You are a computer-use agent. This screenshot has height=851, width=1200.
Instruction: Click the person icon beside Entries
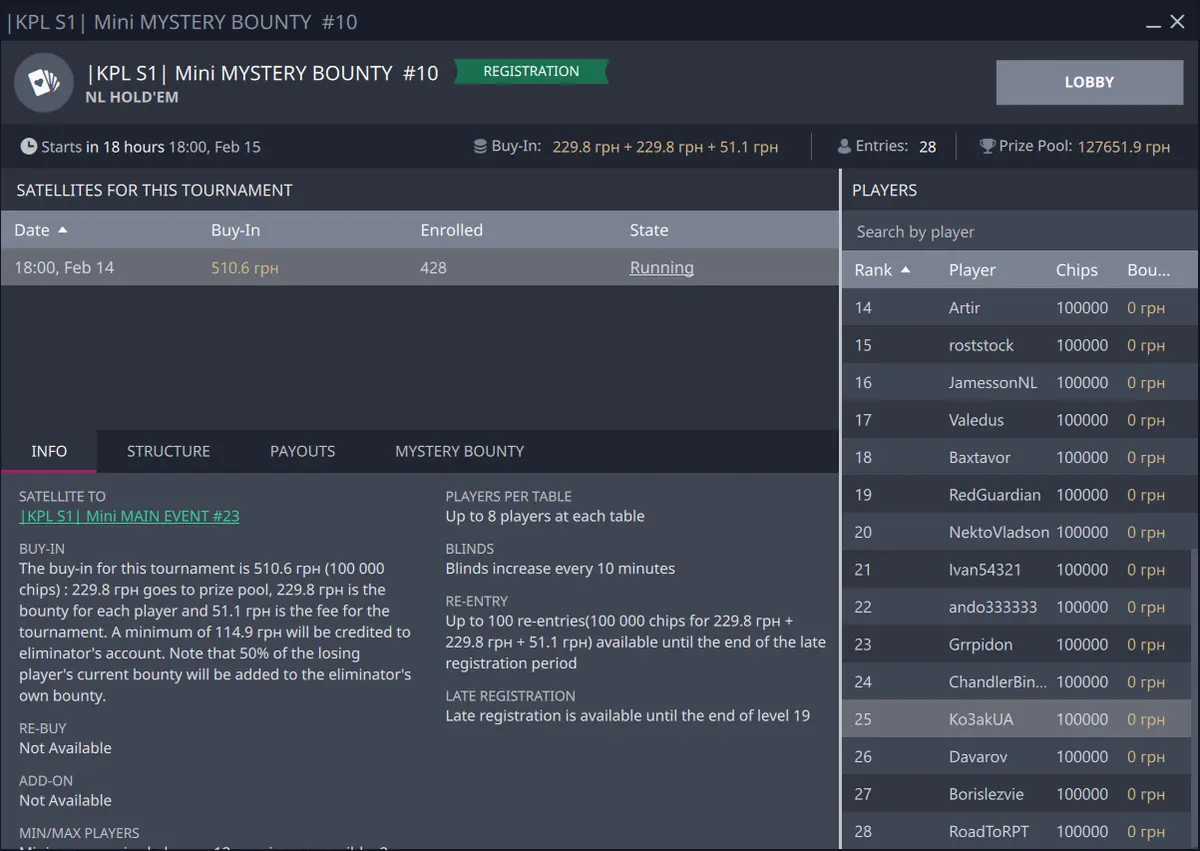[x=844, y=147]
